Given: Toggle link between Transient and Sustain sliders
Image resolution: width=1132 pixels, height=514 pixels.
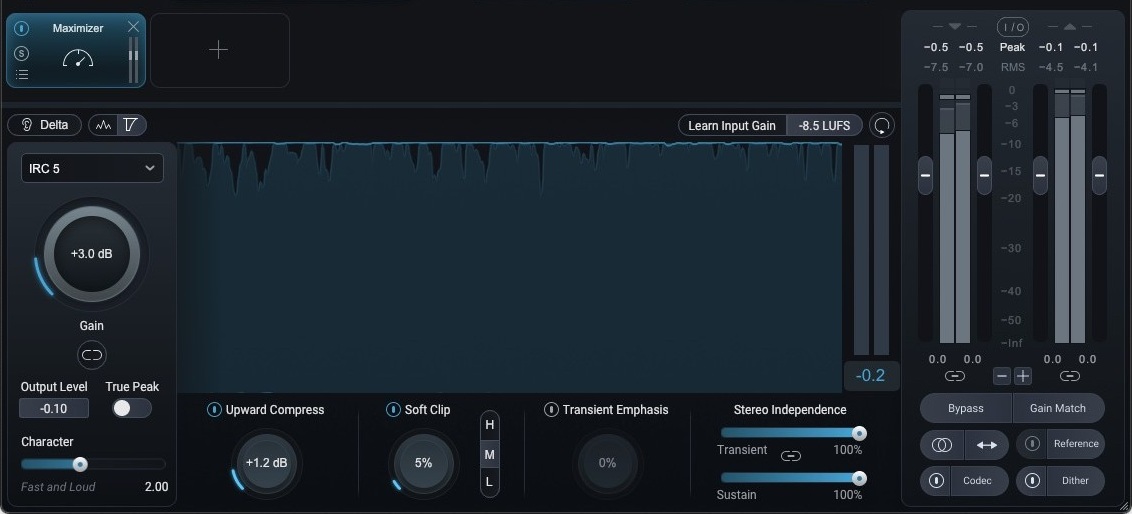Looking at the screenshot, I should click(791, 456).
